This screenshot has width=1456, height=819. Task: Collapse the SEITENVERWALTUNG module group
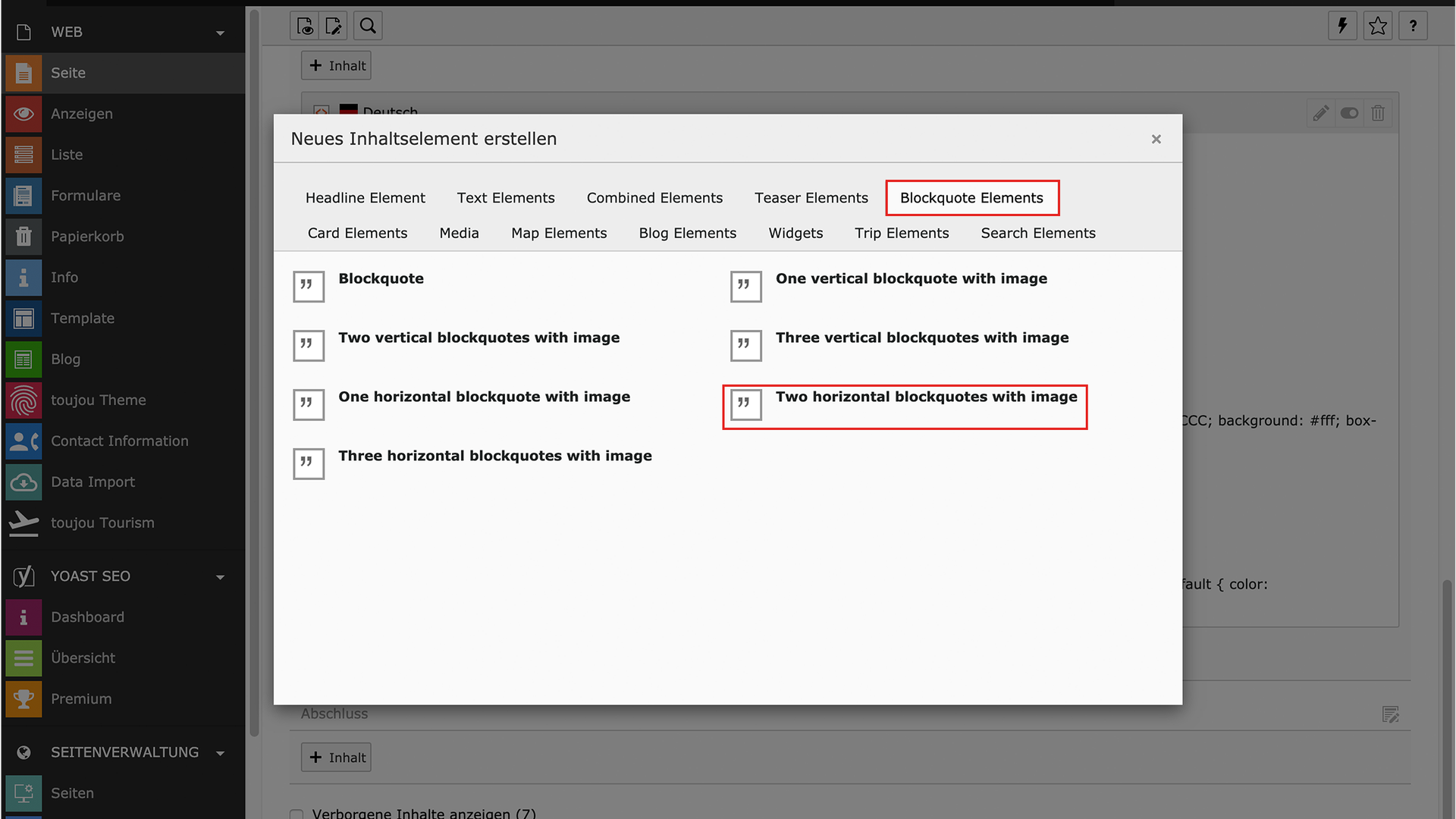click(220, 753)
